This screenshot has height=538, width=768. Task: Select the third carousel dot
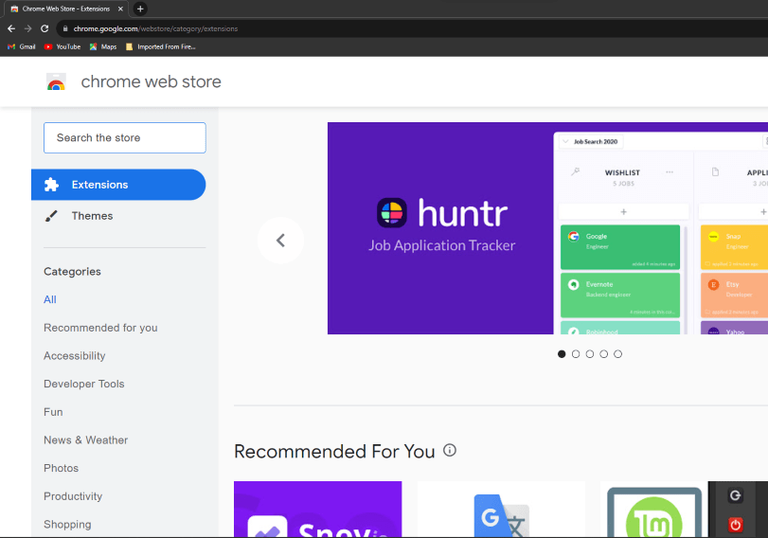coord(590,354)
